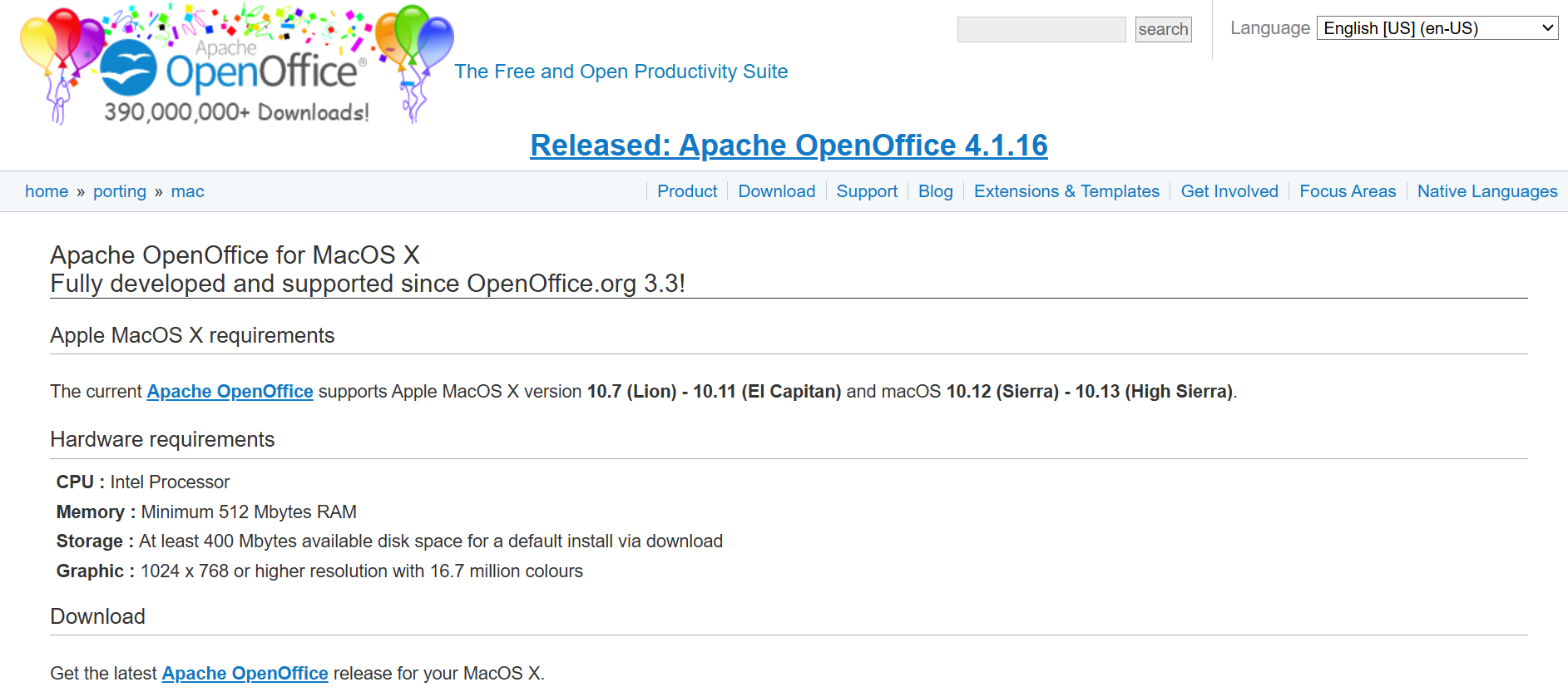The height and width of the screenshot is (697, 1568).
Task: Click the tagline The Free and Open Productivity Suite
Action: 621,72
